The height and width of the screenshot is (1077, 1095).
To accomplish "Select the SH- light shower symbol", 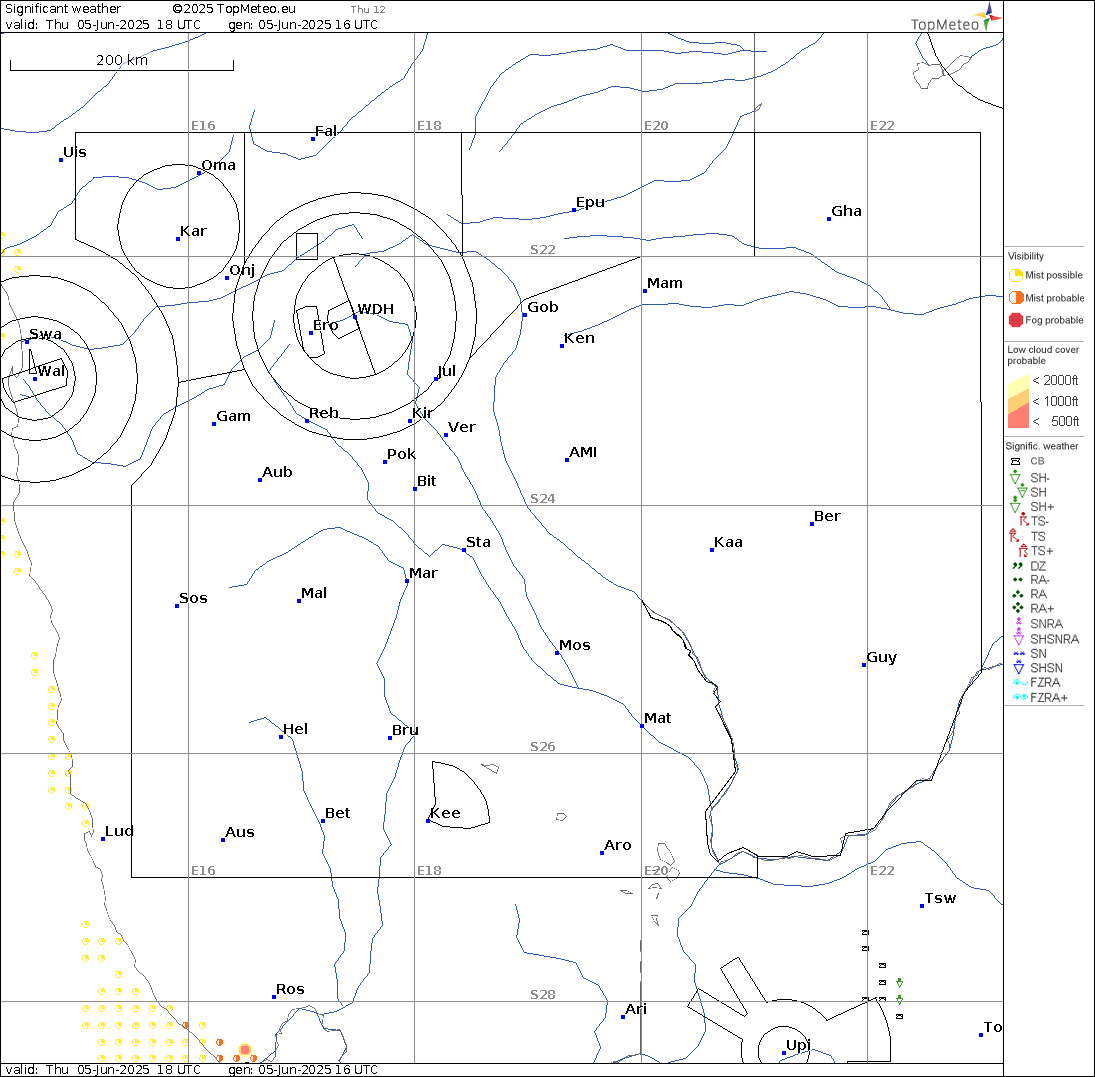I will coord(1015,478).
